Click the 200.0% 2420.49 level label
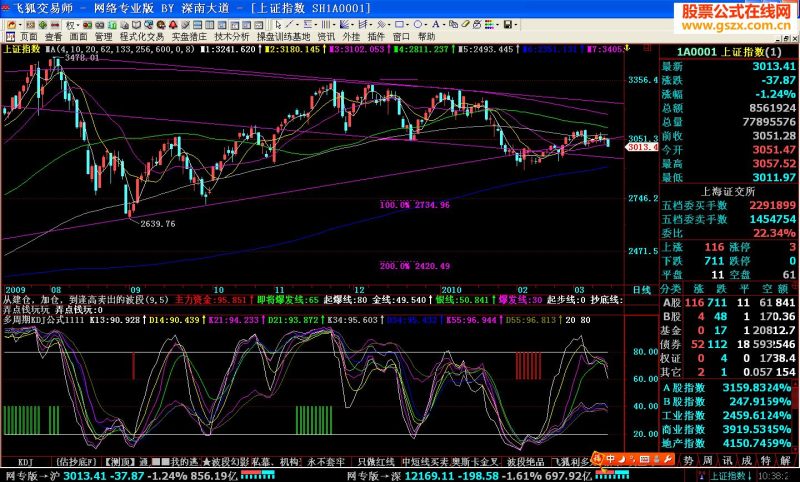Image resolution: width=800 pixels, height=482 pixels. [x=414, y=266]
